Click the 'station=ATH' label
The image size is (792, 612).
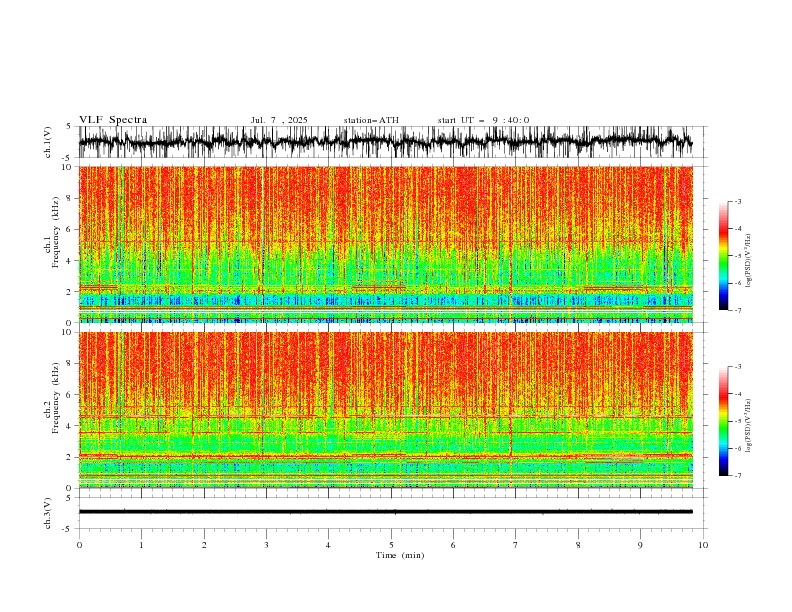[371, 120]
